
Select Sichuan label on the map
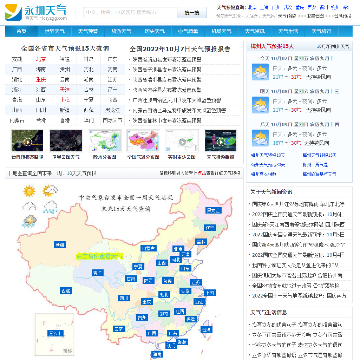124,298
